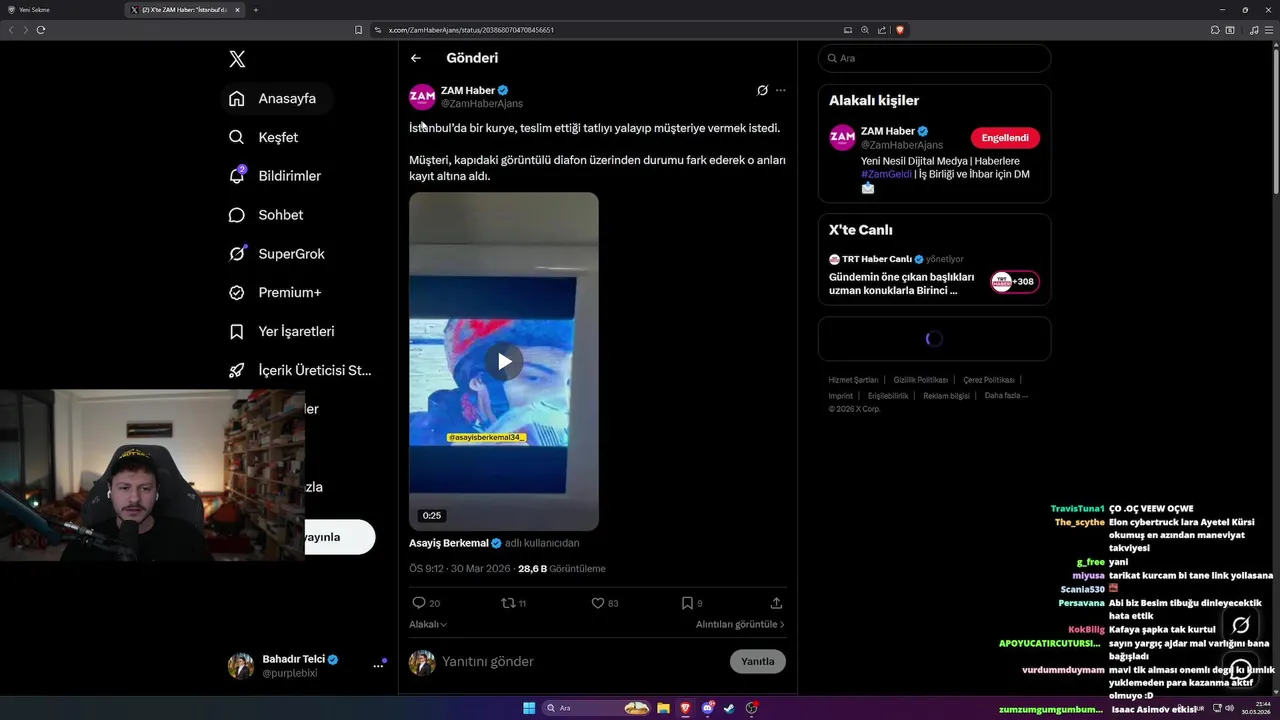Open Keşfet search page
Screen dimensions: 1280x720
click(x=264, y=137)
